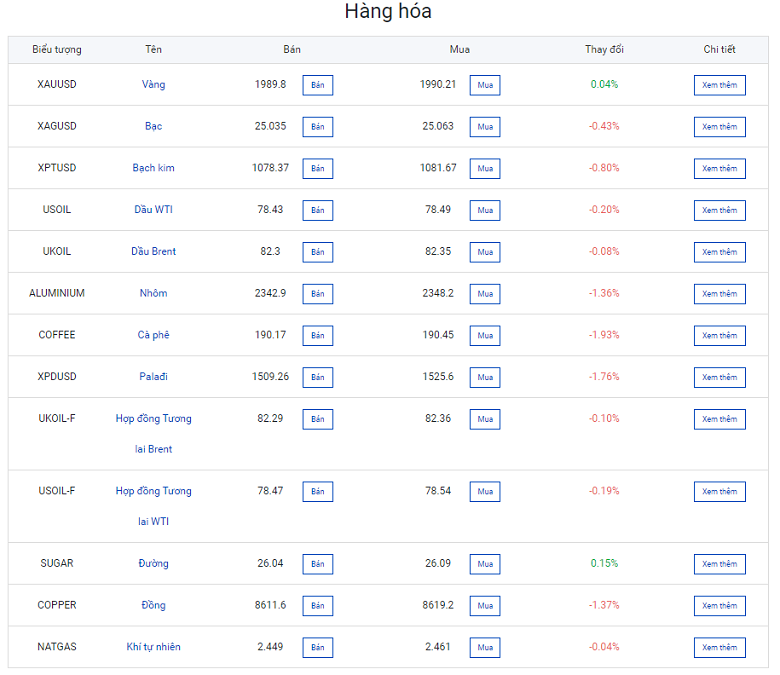Click the Khí tự nhiên link

tap(153, 647)
